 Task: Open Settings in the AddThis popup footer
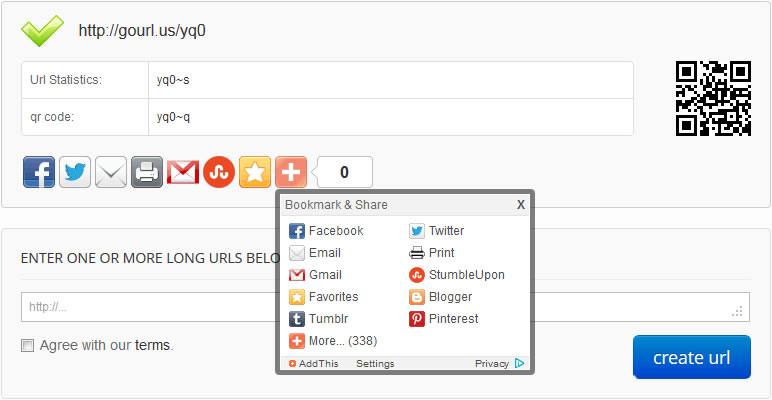(x=375, y=364)
